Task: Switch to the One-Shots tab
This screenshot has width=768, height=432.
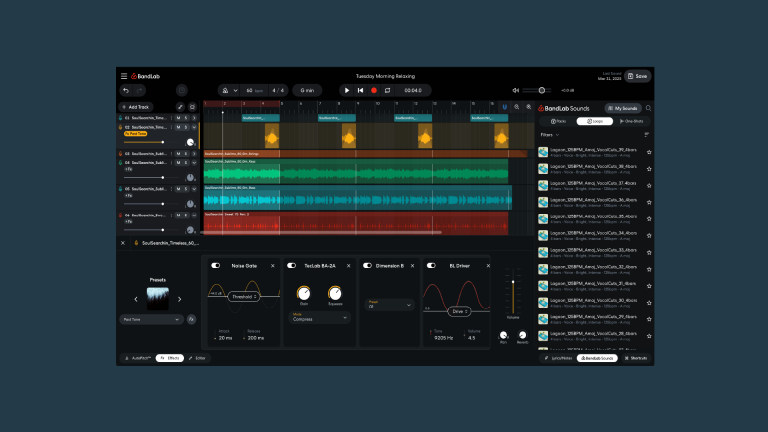Action: click(631, 121)
